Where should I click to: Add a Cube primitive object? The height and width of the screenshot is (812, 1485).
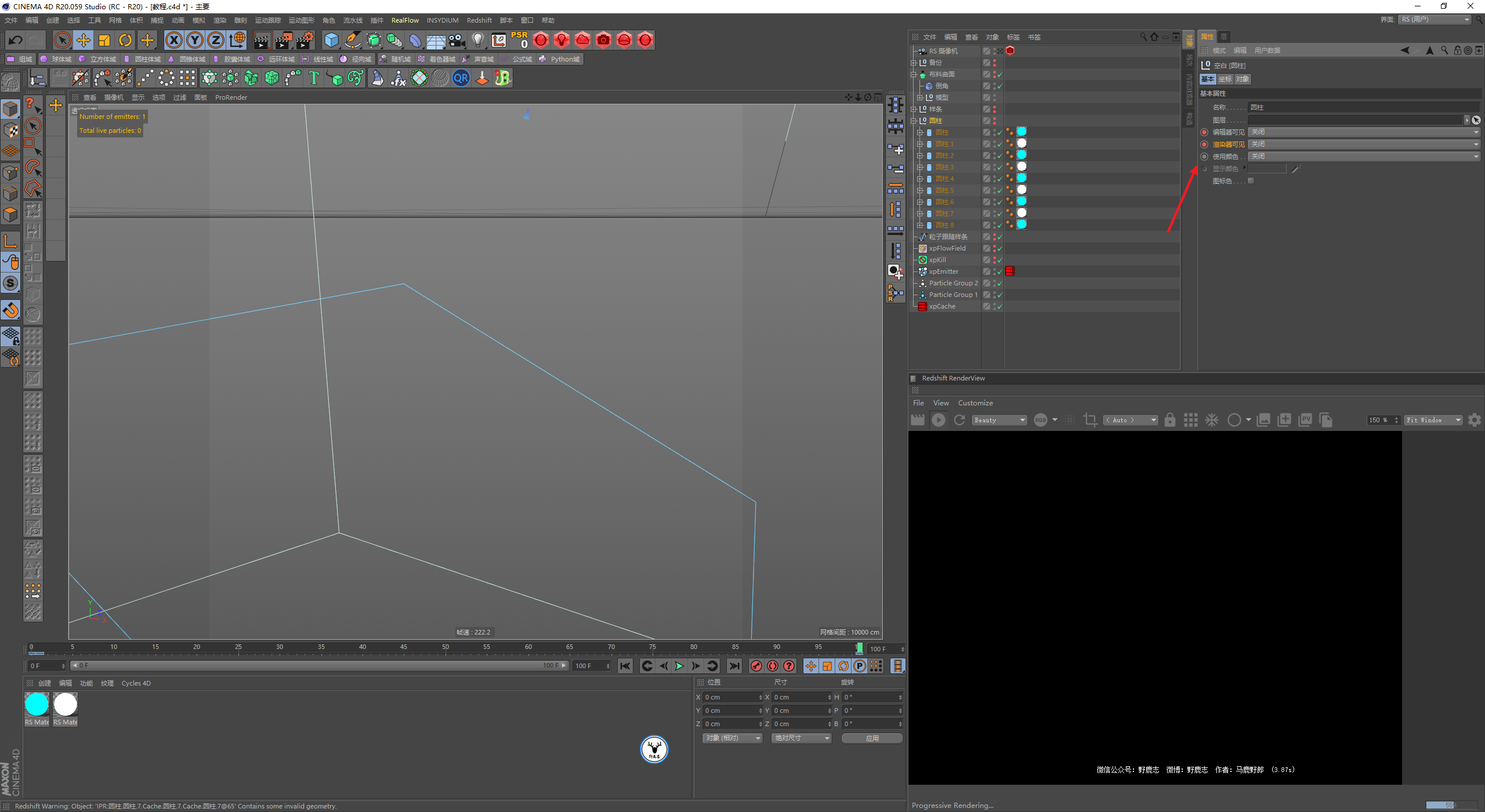pos(331,40)
